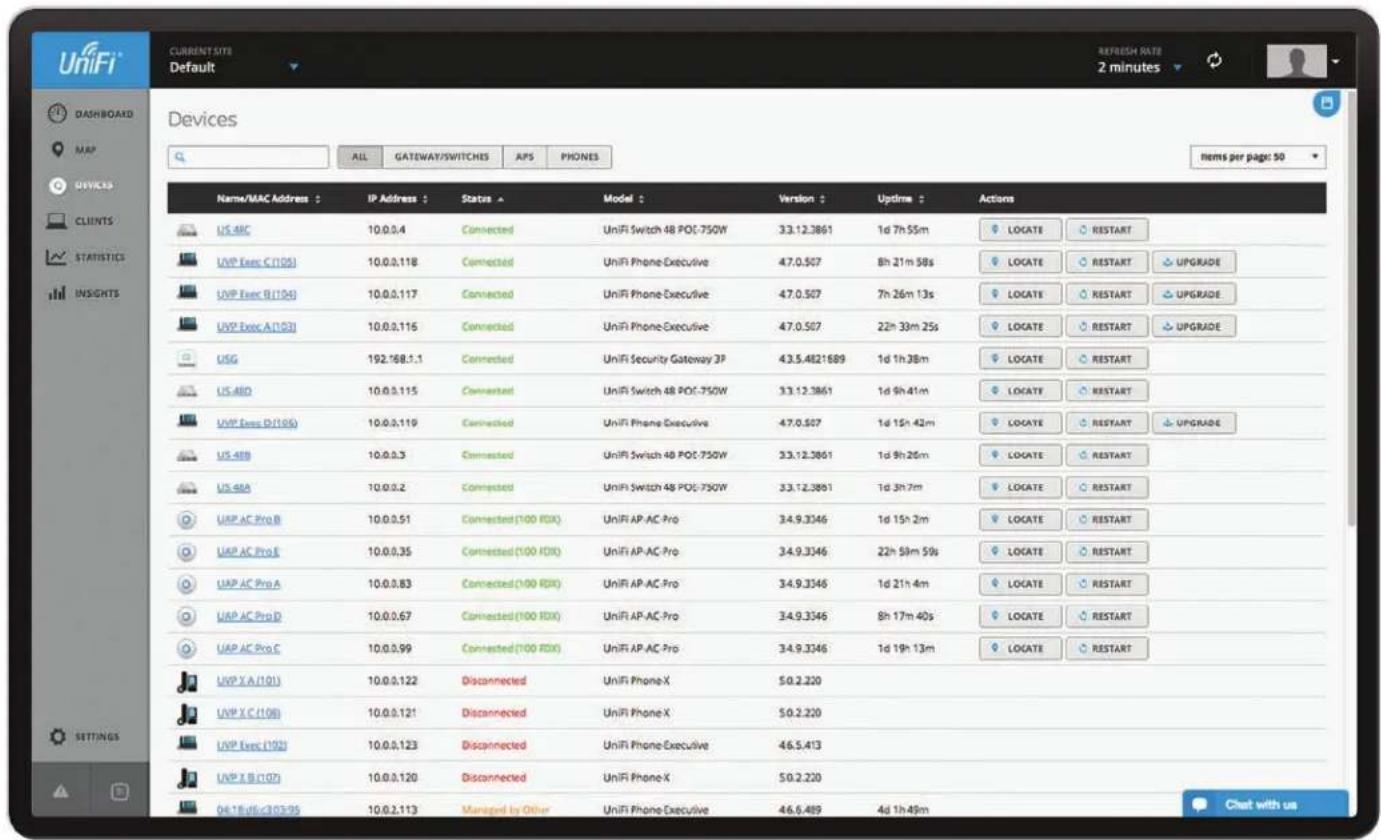Sort by the IP Address column
The image size is (1381, 840).
click(x=400, y=198)
